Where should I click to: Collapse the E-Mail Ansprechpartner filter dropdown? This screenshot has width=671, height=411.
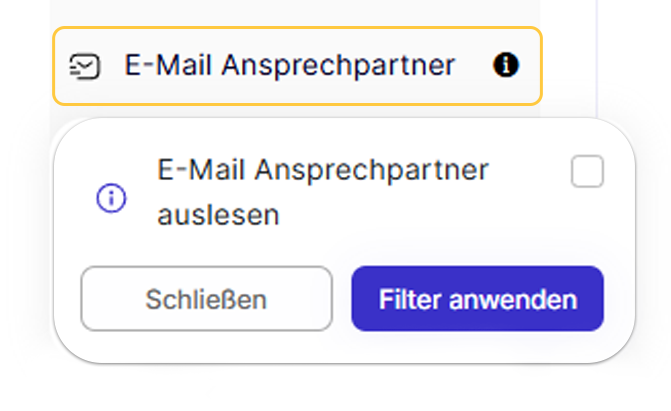pos(206,298)
